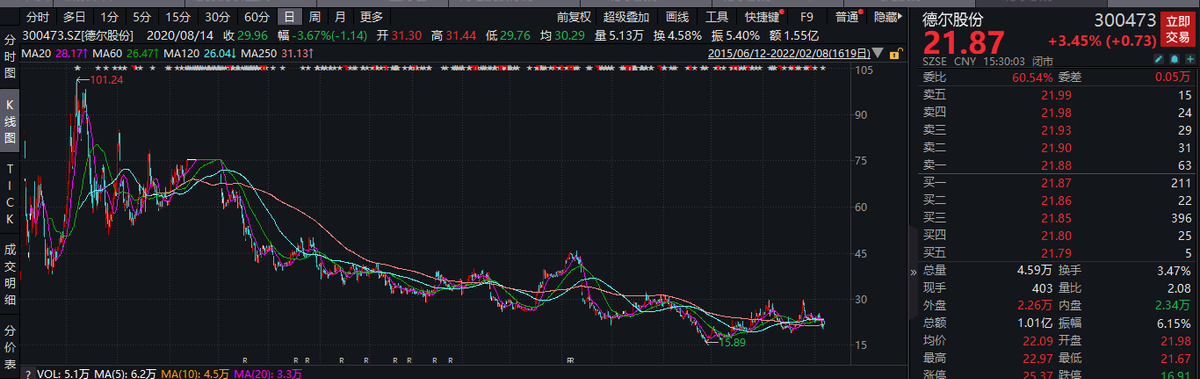The height and width of the screenshot is (379, 1200).
Task: Select the 15分 period tab
Action: [x=178, y=16]
